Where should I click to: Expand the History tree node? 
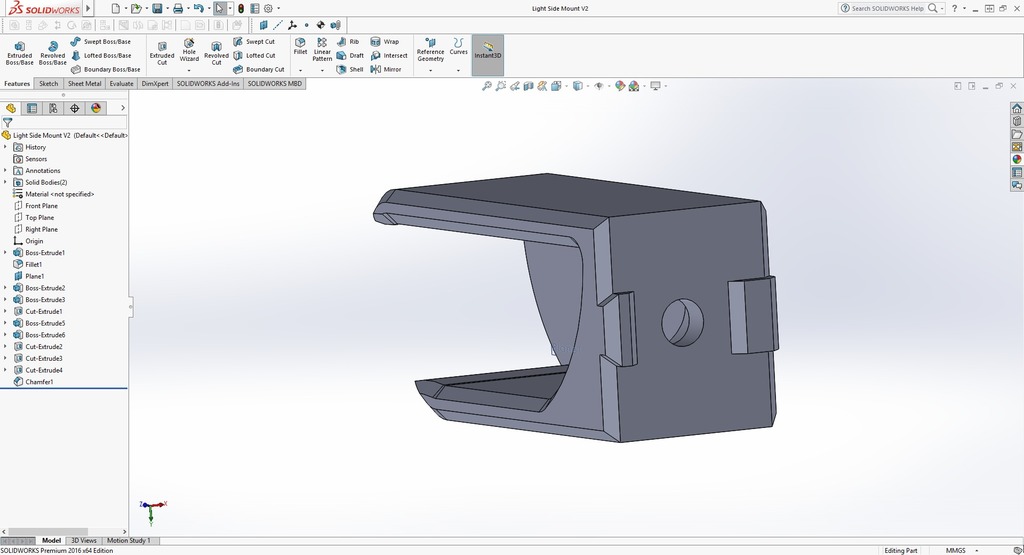[6, 147]
